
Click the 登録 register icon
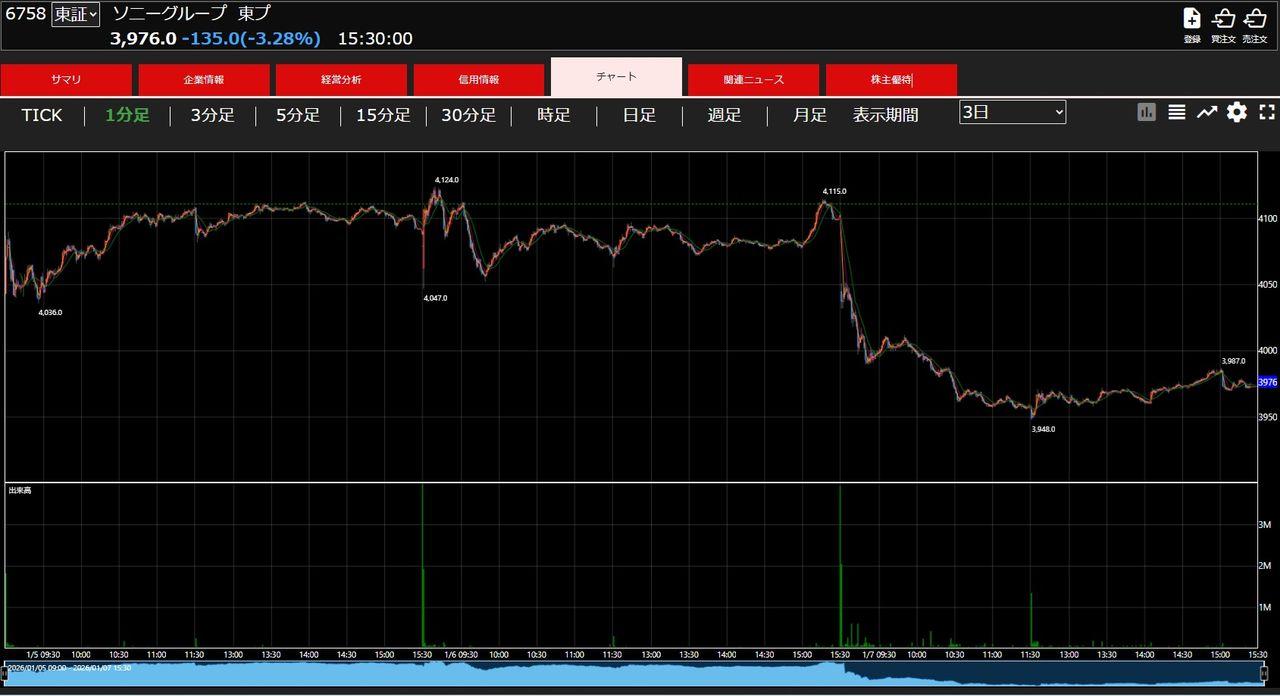tap(1192, 19)
